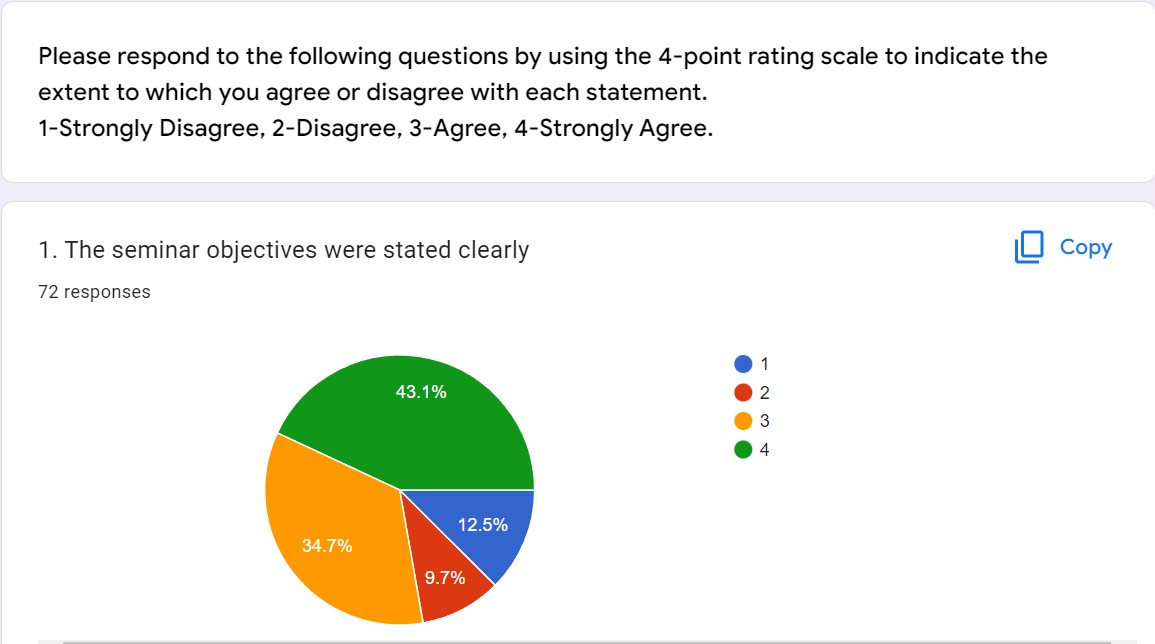Click the '1-Strongly Disagree, 2-Disagree' scale description line
This screenshot has height=644, width=1155.
tap(375, 129)
